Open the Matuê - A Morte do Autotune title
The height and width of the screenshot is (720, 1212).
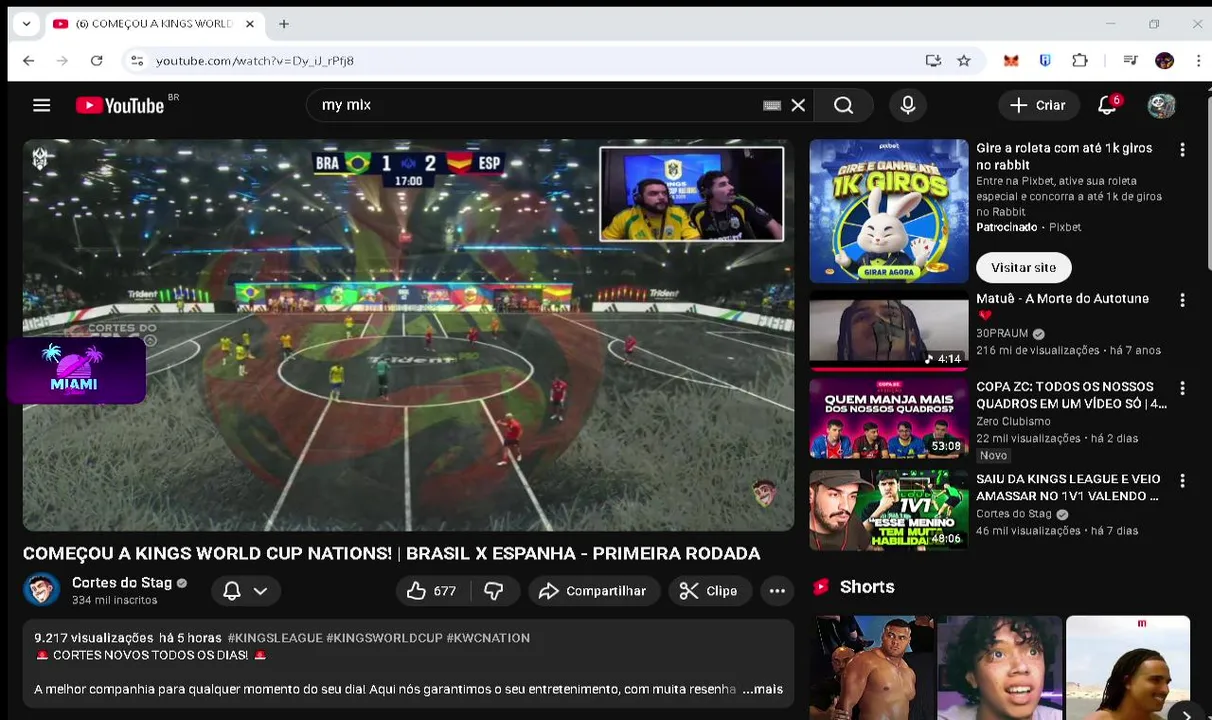1062,299
